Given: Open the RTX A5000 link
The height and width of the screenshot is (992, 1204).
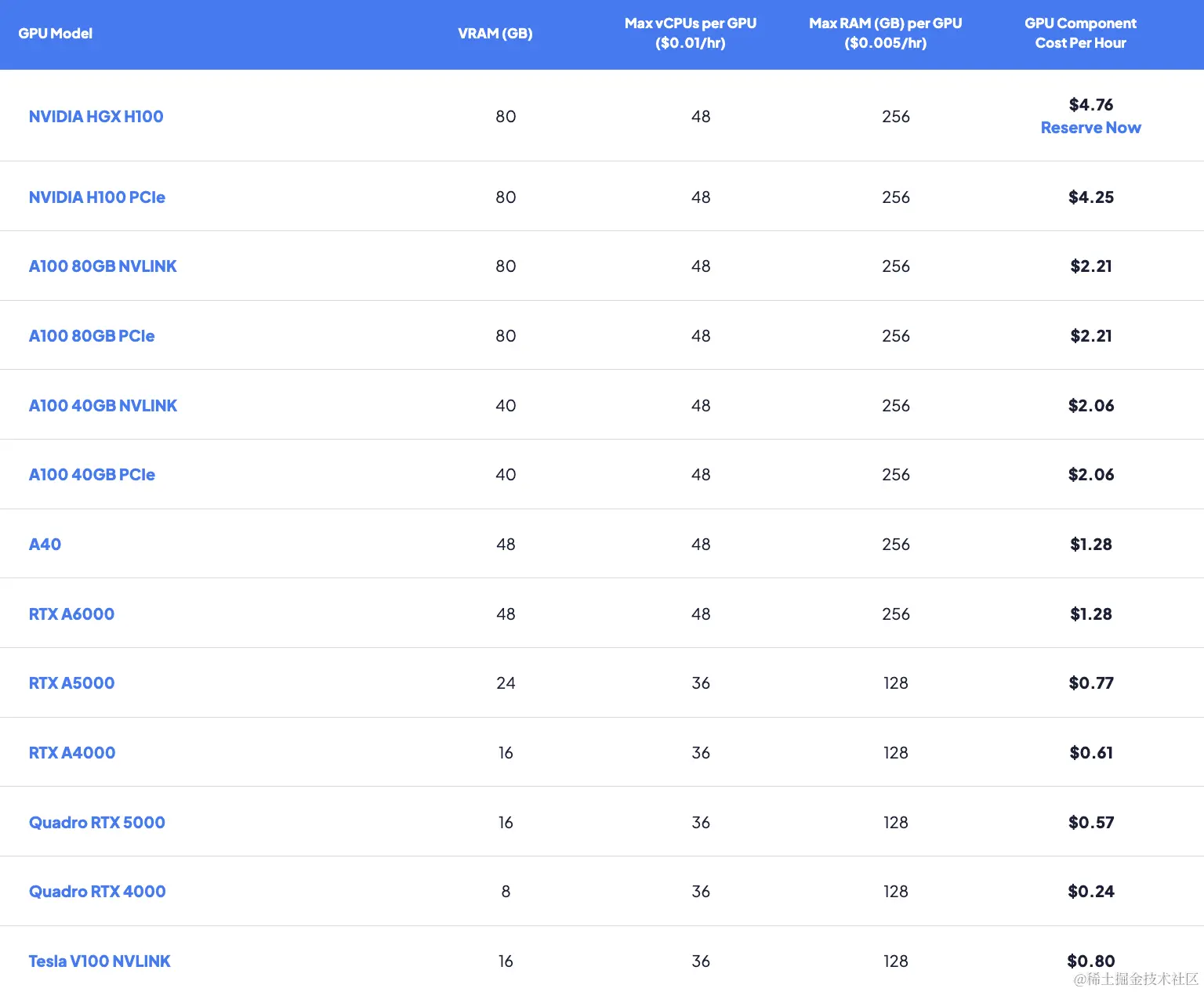Looking at the screenshot, I should 71,682.
